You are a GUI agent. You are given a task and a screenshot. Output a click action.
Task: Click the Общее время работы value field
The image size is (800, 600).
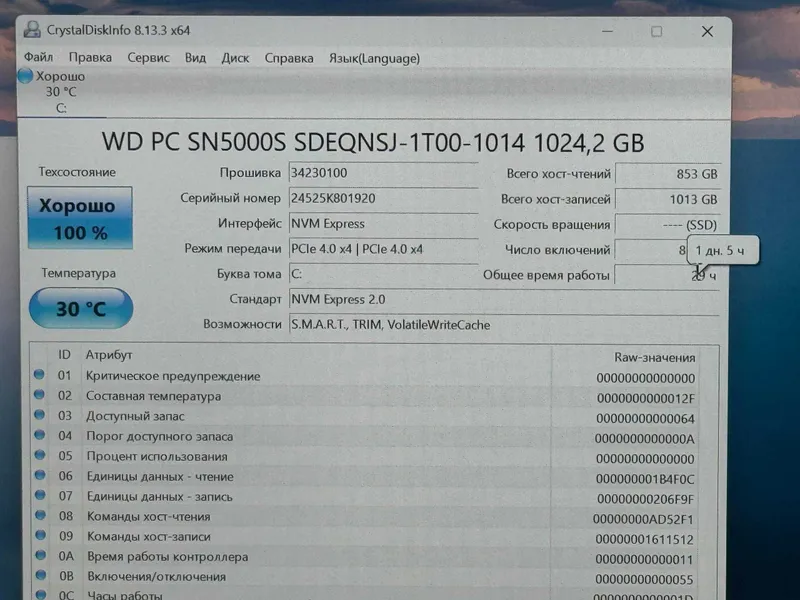668,276
